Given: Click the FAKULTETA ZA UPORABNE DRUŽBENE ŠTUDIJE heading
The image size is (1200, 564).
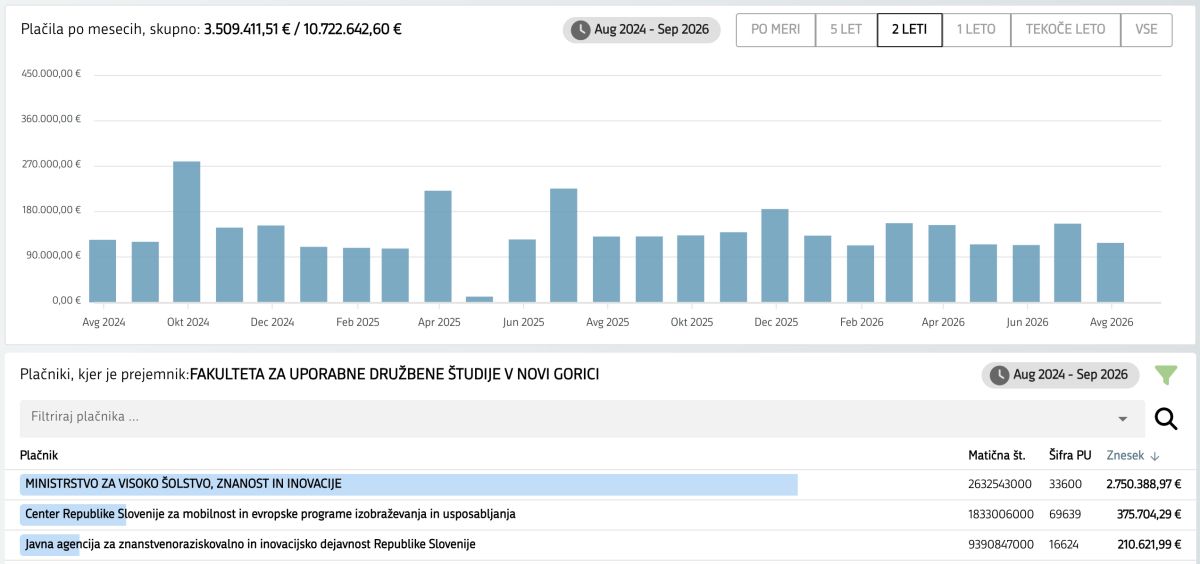Looking at the screenshot, I should pos(394,375).
